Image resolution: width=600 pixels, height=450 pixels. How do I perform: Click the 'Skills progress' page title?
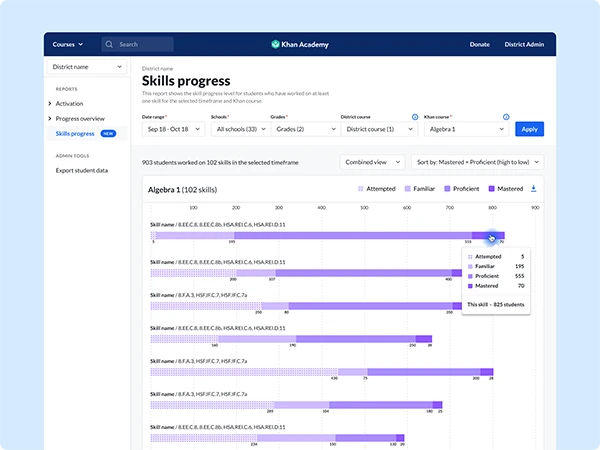pyautogui.click(x=186, y=81)
